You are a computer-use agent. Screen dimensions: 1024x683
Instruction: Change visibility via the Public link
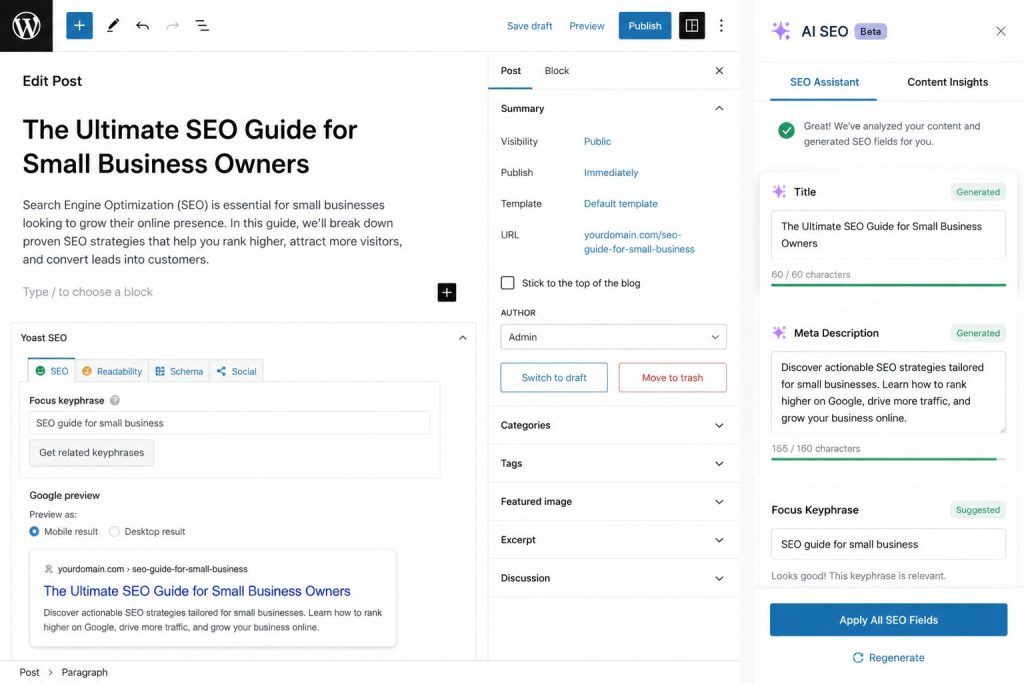click(x=598, y=141)
